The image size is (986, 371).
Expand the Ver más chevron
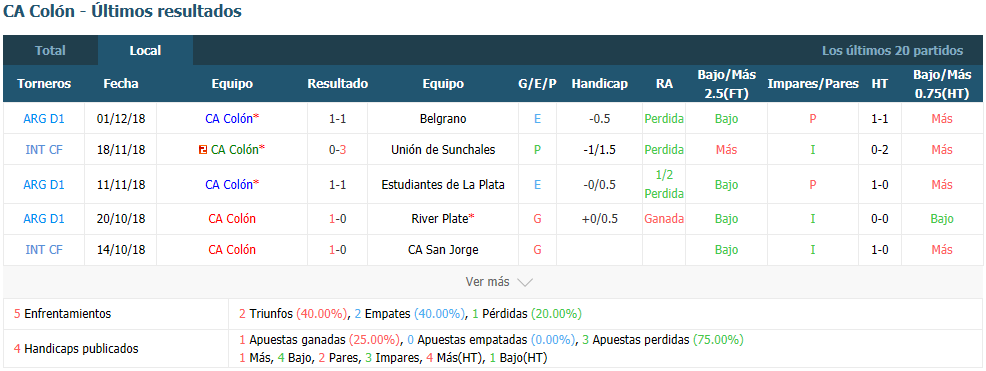click(524, 282)
